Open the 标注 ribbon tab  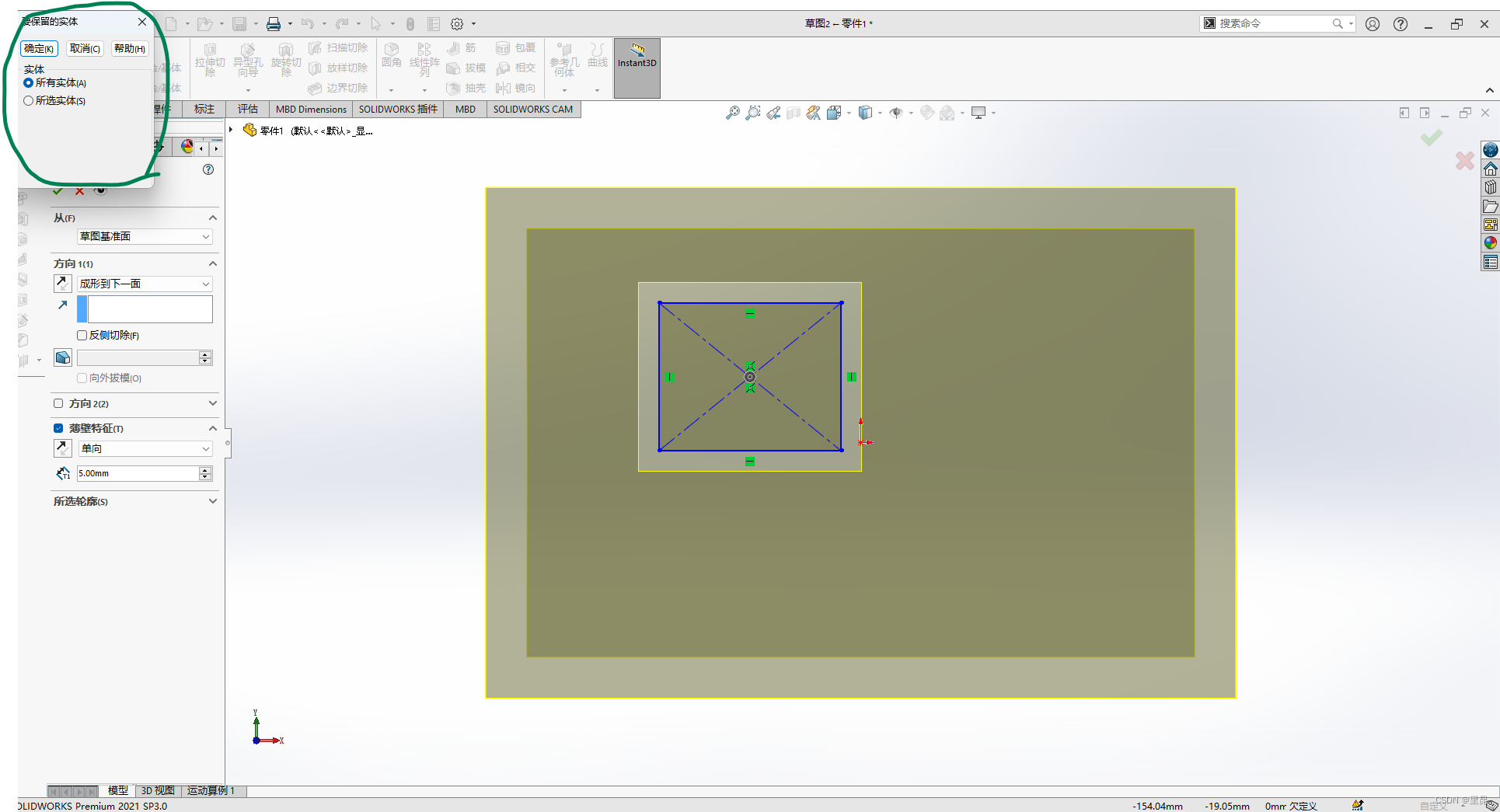[x=204, y=109]
